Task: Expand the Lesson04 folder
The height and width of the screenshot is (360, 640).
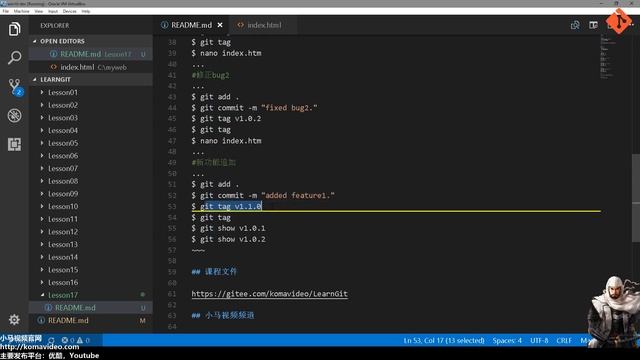Action: coord(91,131)
